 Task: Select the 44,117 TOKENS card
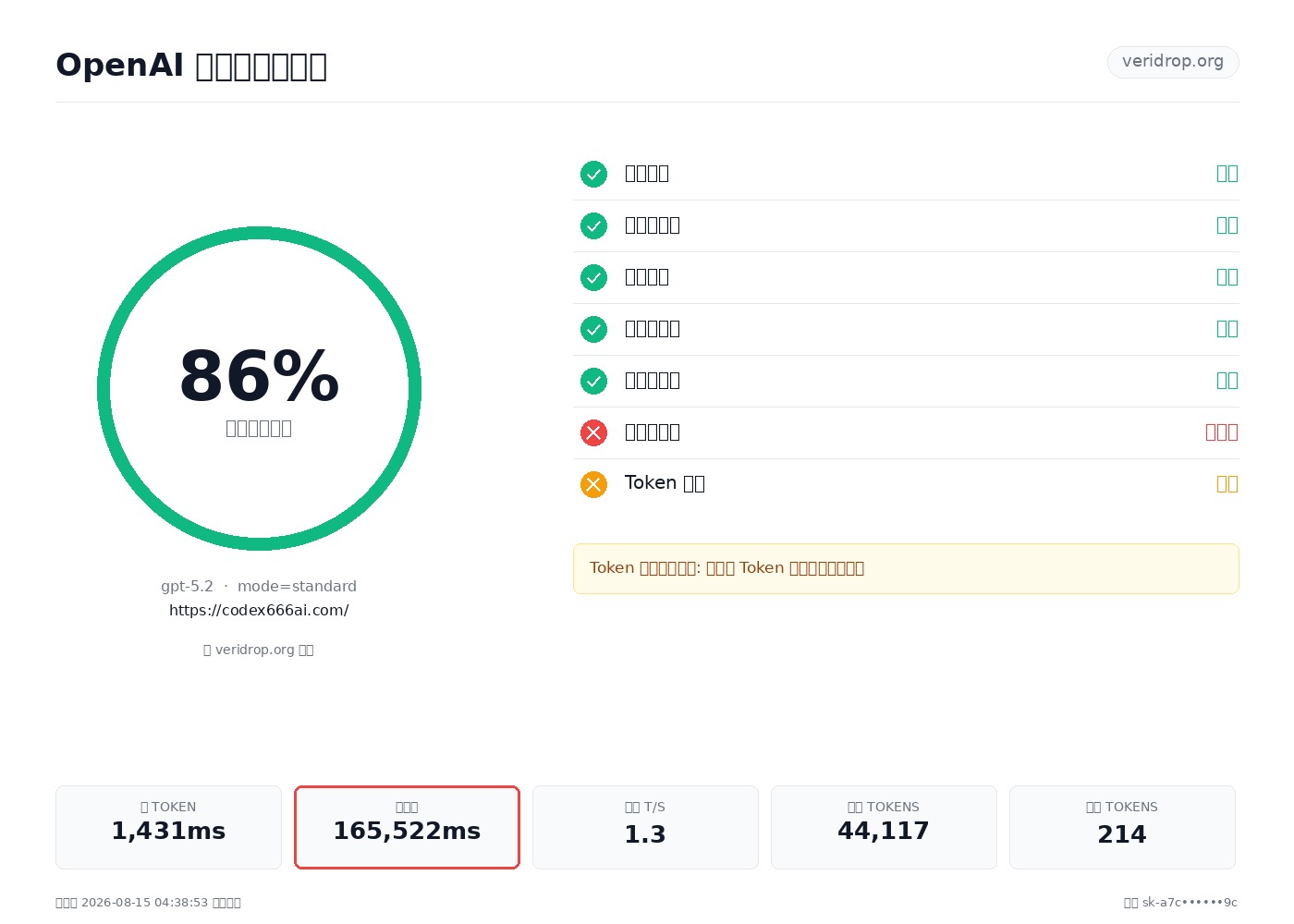pos(884,827)
